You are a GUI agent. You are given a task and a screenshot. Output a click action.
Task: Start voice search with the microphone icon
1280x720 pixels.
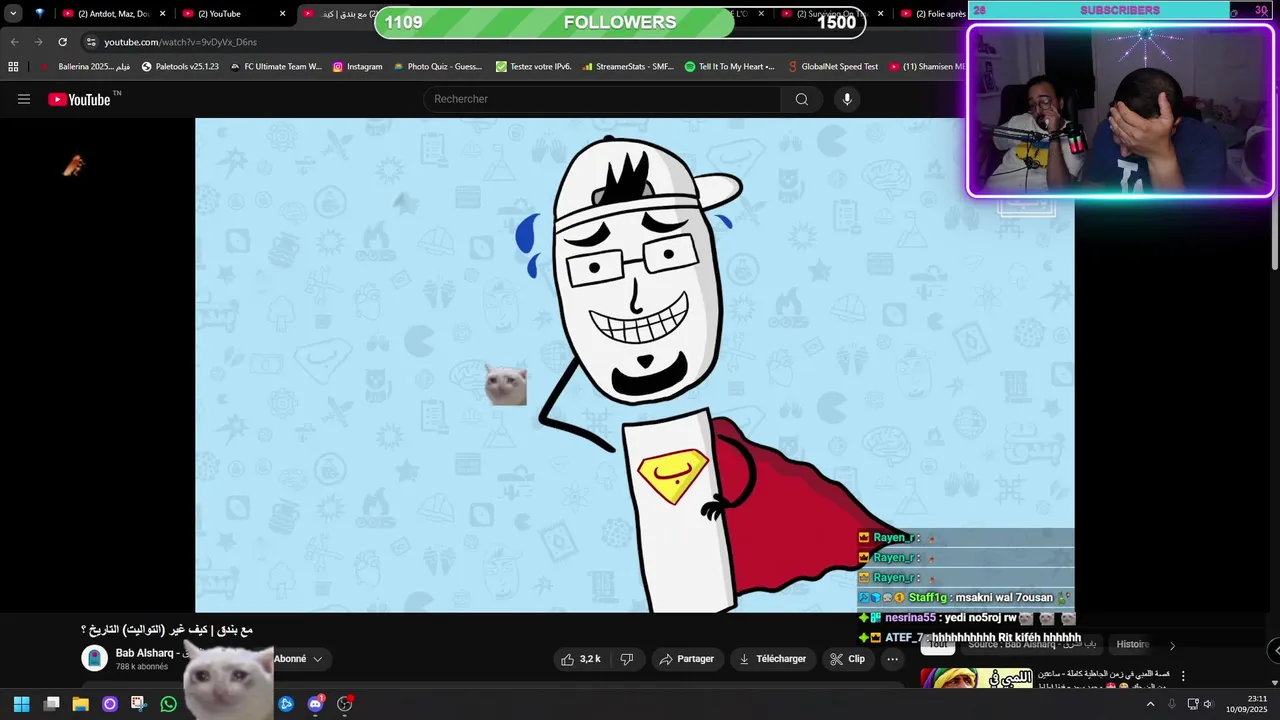click(847, 99)
